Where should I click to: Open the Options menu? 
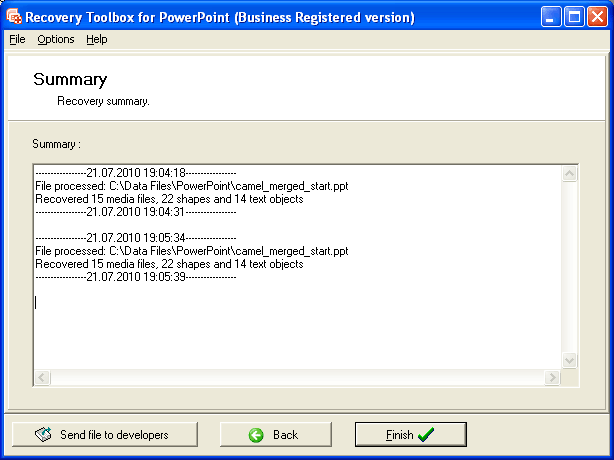point(56,39)
